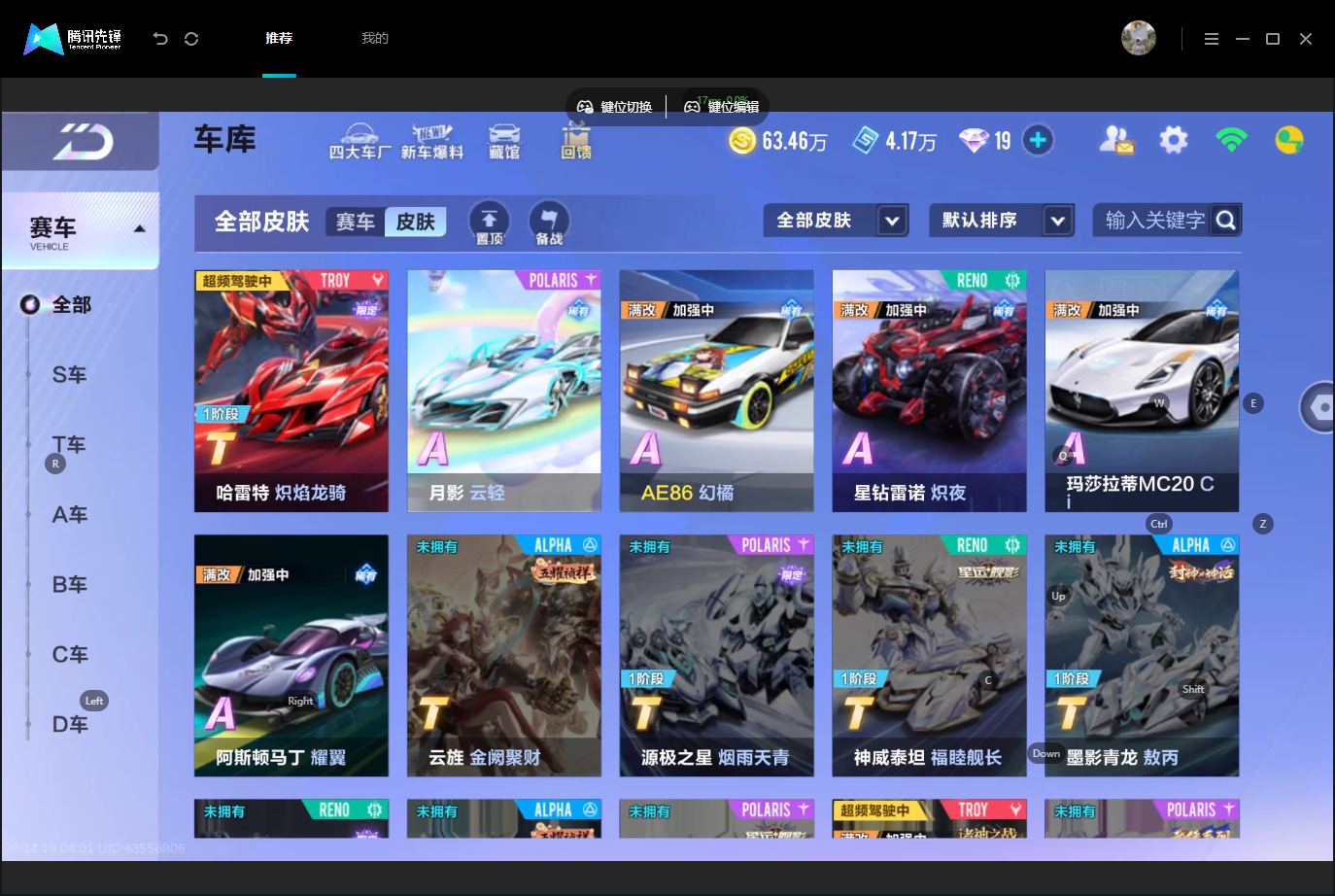Open the 藏馆 collection
1335x896 pixels.
(x=504, y=142)
